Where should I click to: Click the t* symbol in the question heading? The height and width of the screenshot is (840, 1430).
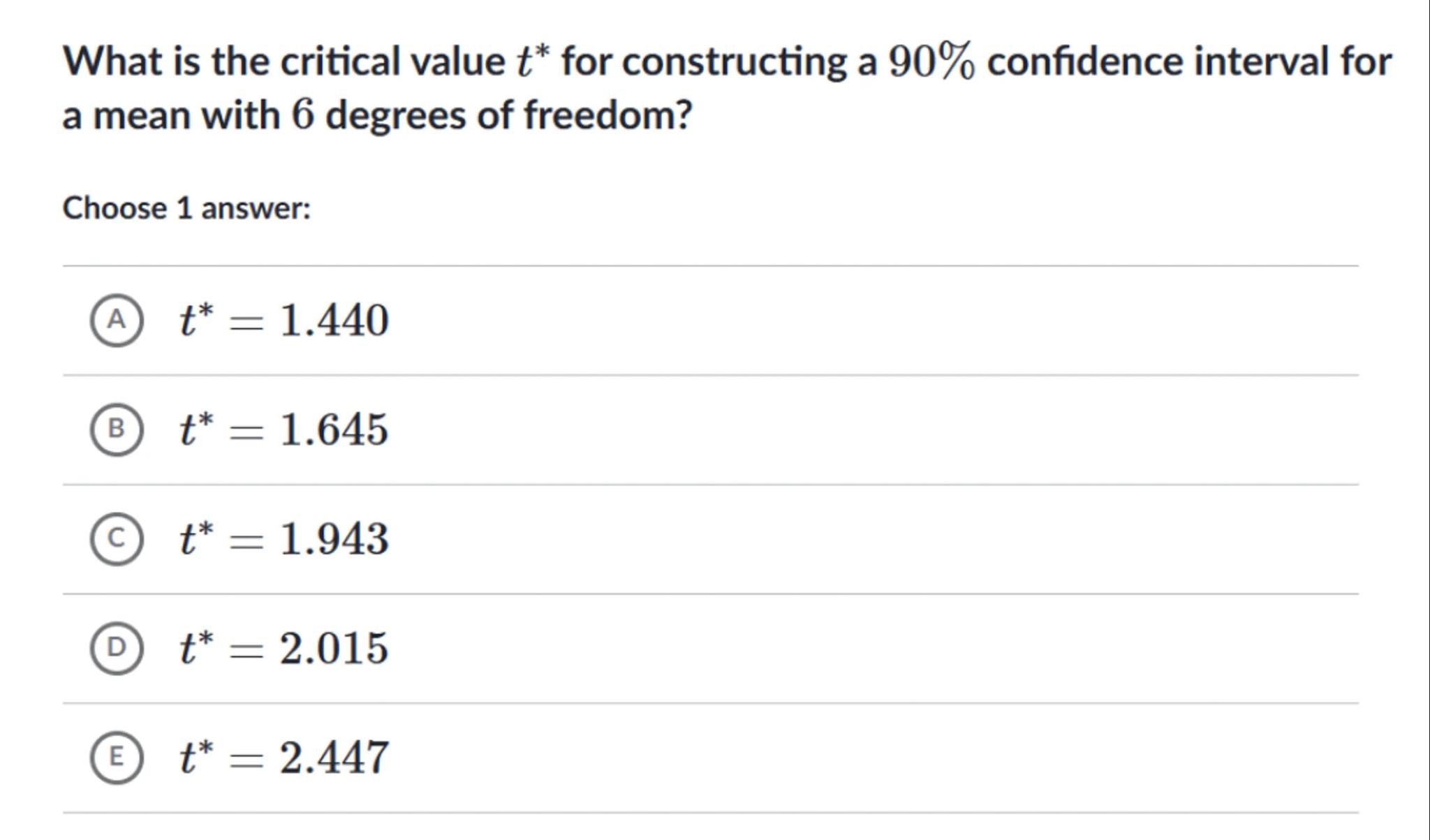pos(533,60)
